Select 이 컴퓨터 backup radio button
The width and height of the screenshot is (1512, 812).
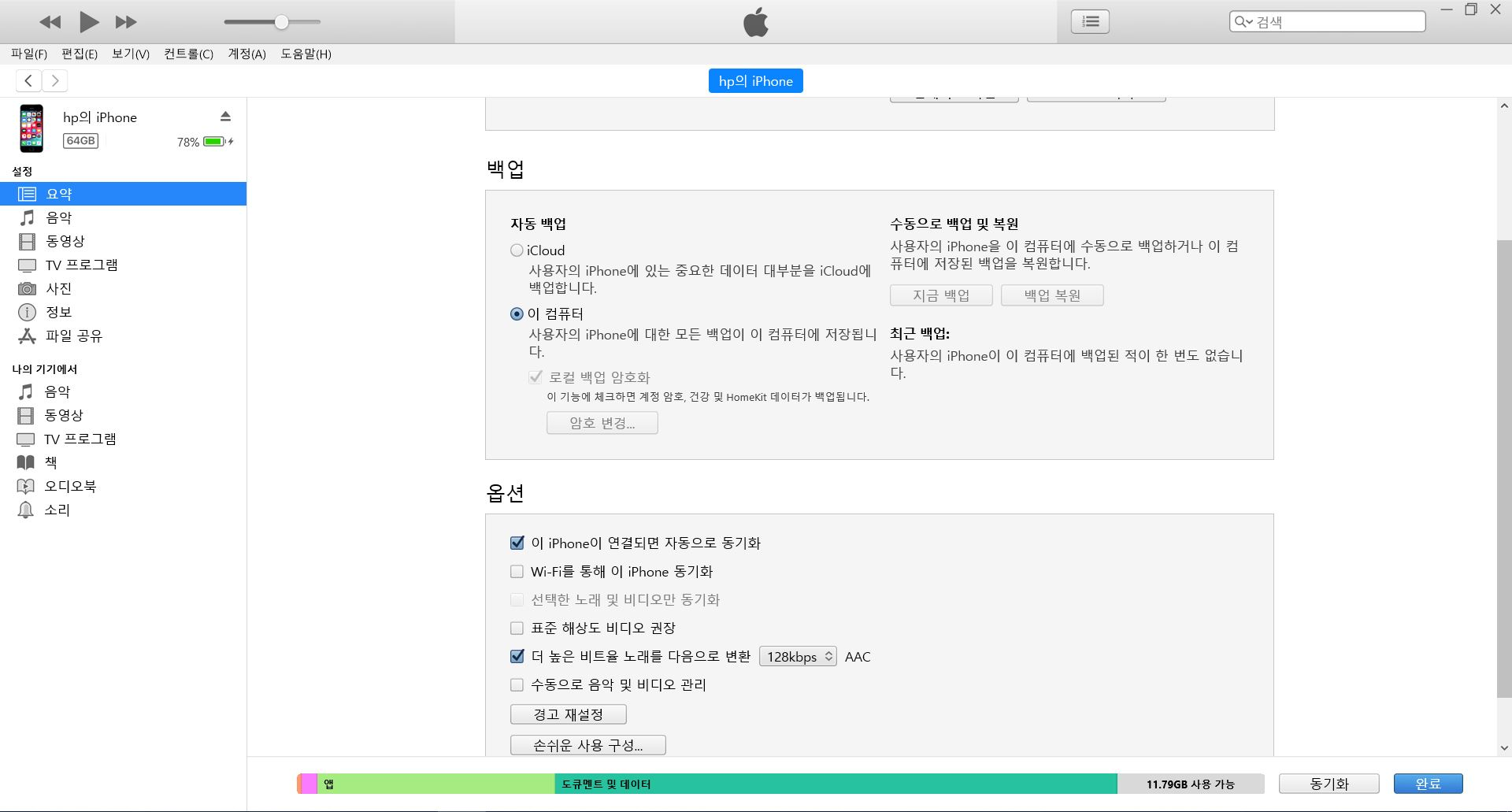tap(517, 313)
